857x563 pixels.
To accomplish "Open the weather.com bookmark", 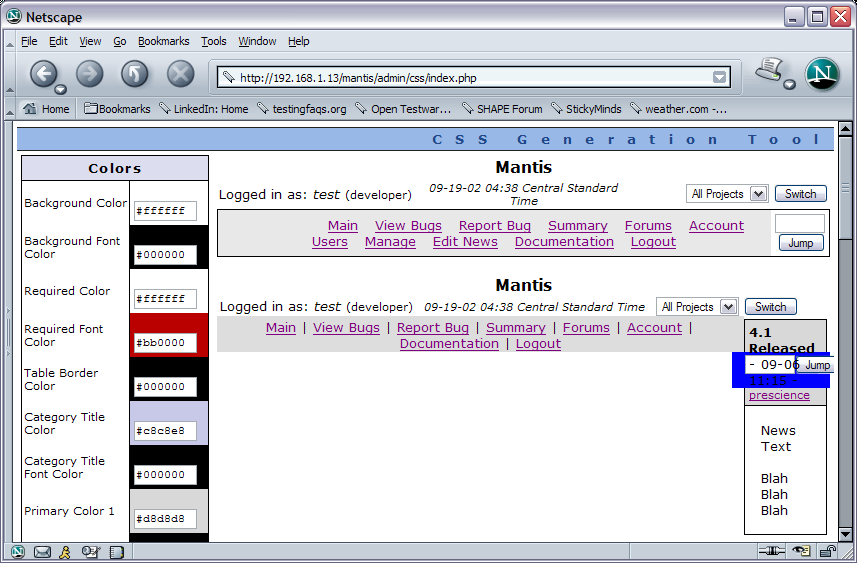I will [679, 109].
